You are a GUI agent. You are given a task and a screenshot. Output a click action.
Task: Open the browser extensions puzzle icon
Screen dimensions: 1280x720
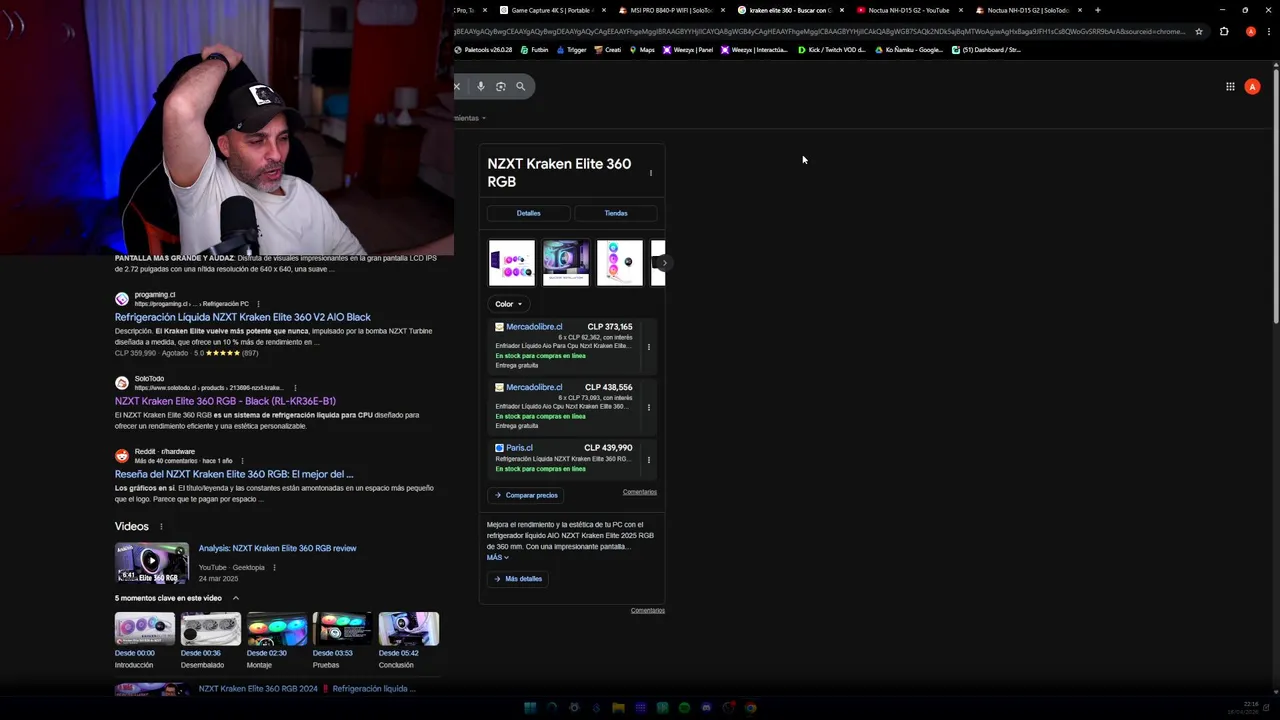click(1224, 31)
